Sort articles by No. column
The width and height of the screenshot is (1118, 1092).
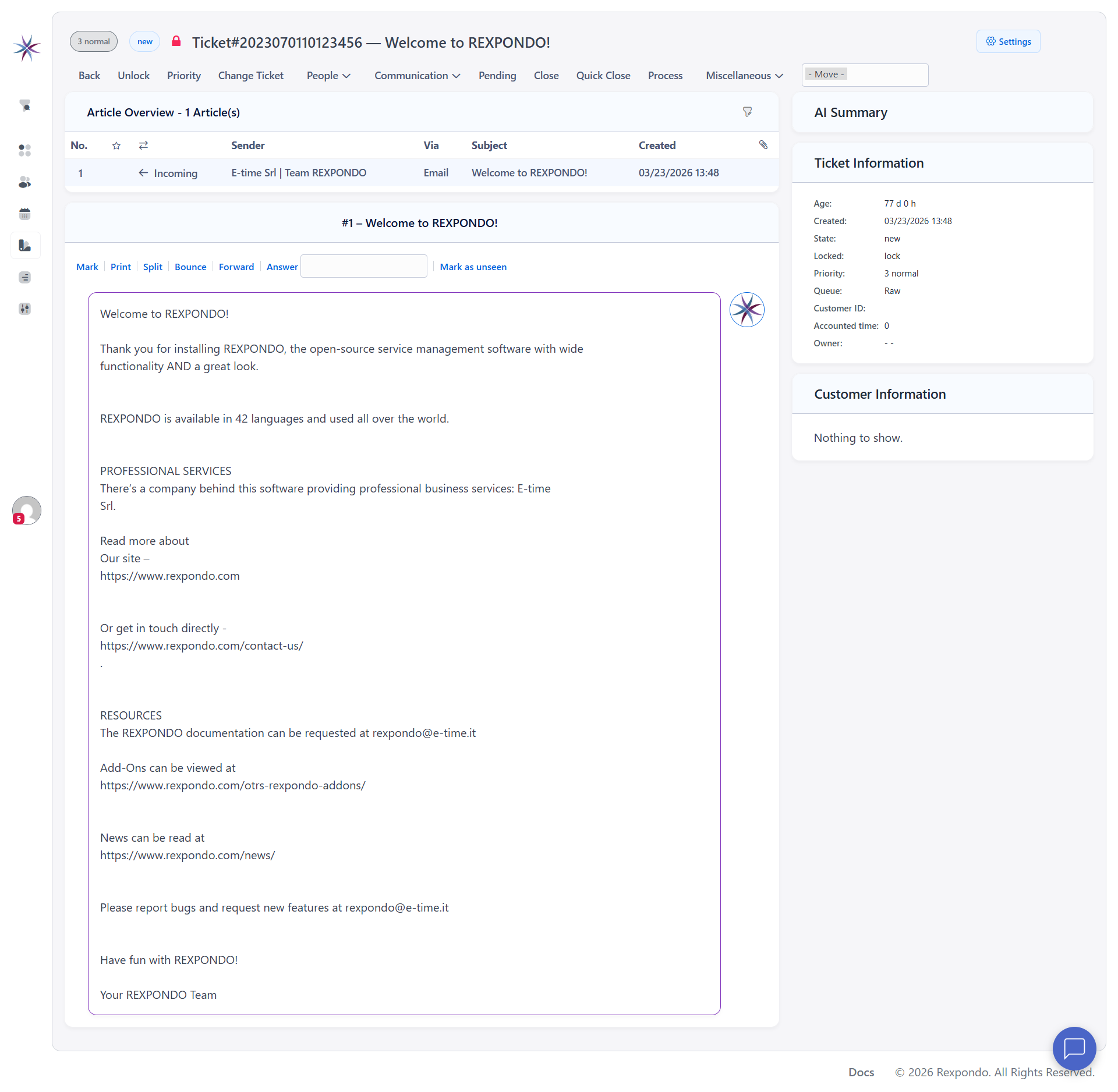[x=79, y=146]
